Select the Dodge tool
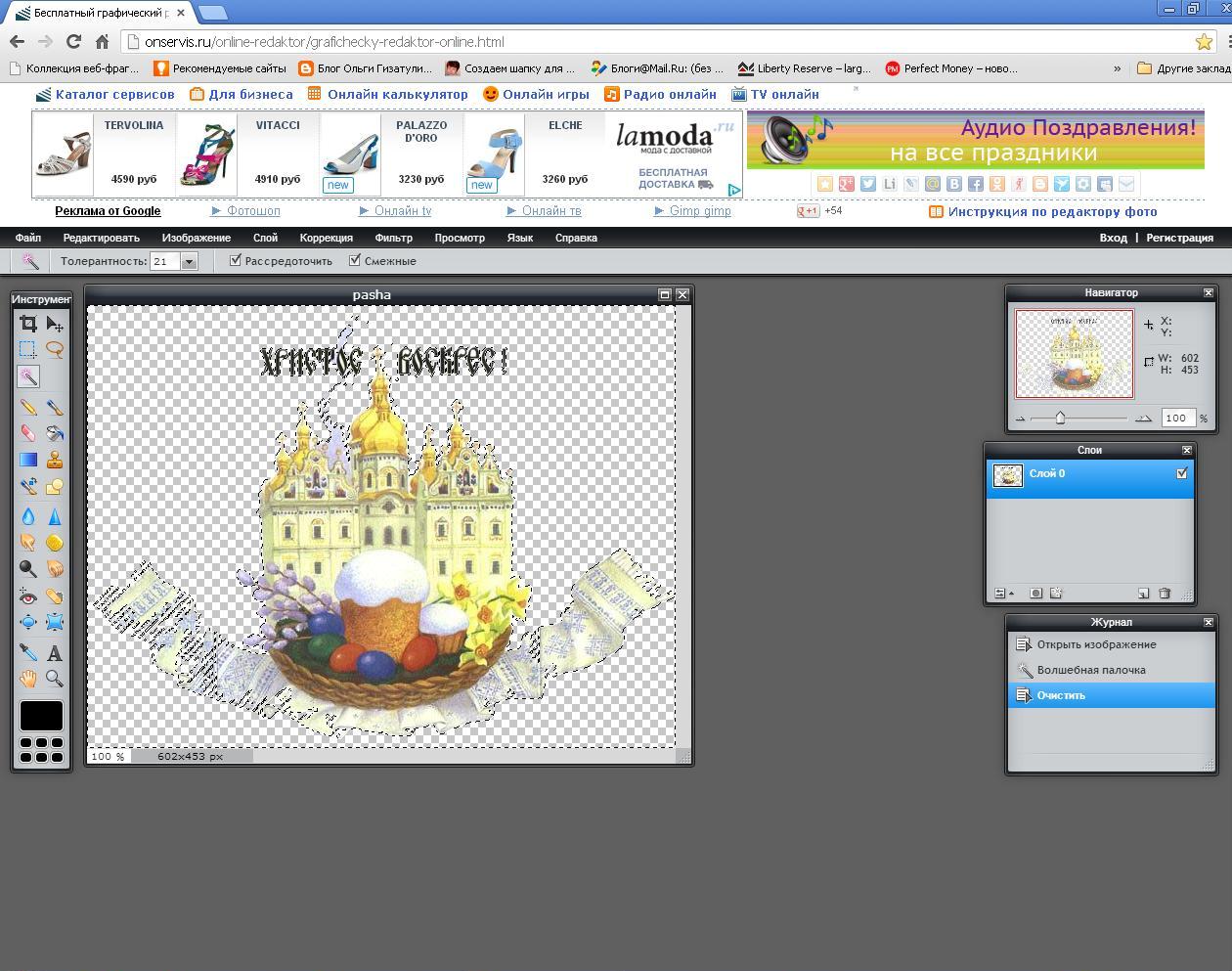This screenshot has width=1232, height=971. tap(28, 568)
